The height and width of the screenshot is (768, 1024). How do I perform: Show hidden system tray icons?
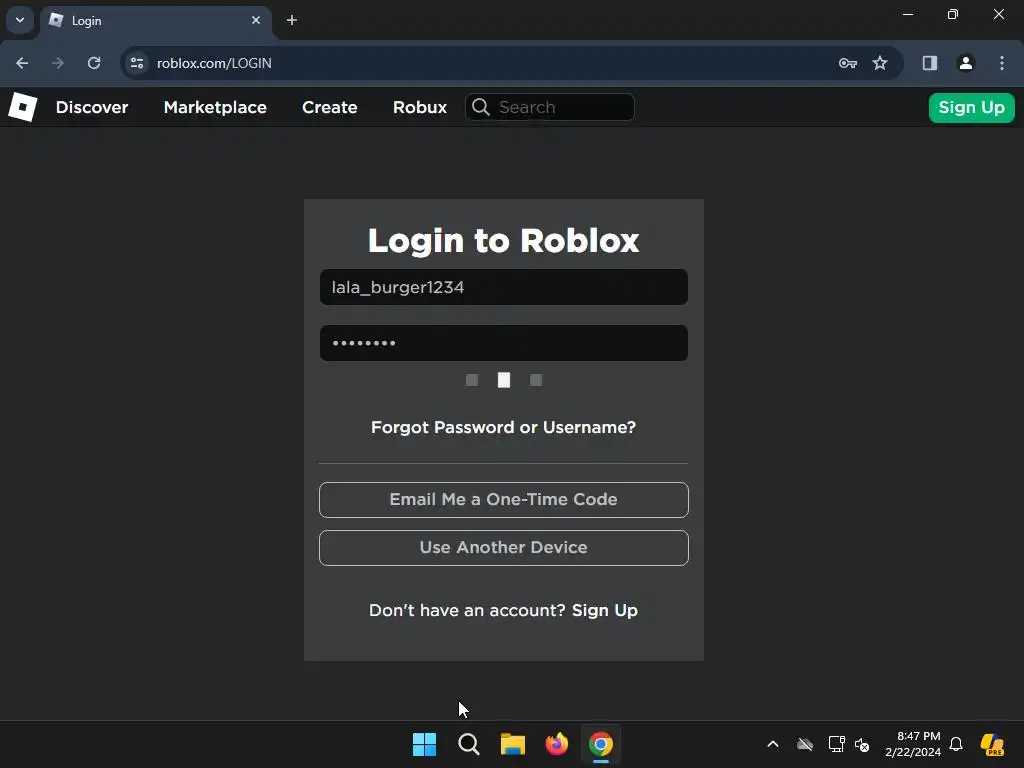(x=773, y=744)
